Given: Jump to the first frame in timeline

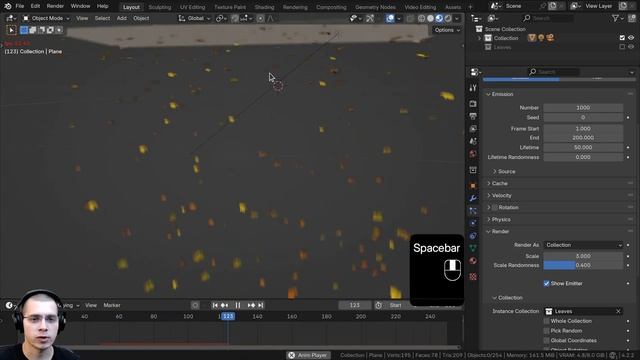Looking at the screenshot, I should tap(215, 305).
